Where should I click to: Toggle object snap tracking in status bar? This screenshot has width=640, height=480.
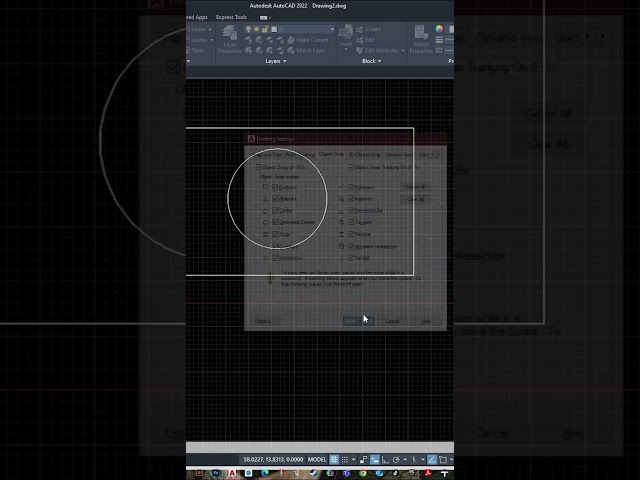point(432,460)
